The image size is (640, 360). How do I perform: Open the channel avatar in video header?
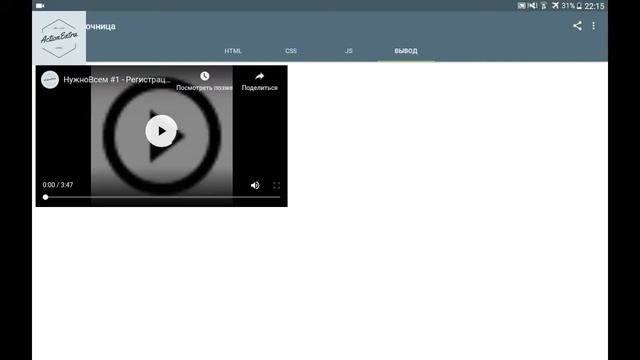[50, 80]
